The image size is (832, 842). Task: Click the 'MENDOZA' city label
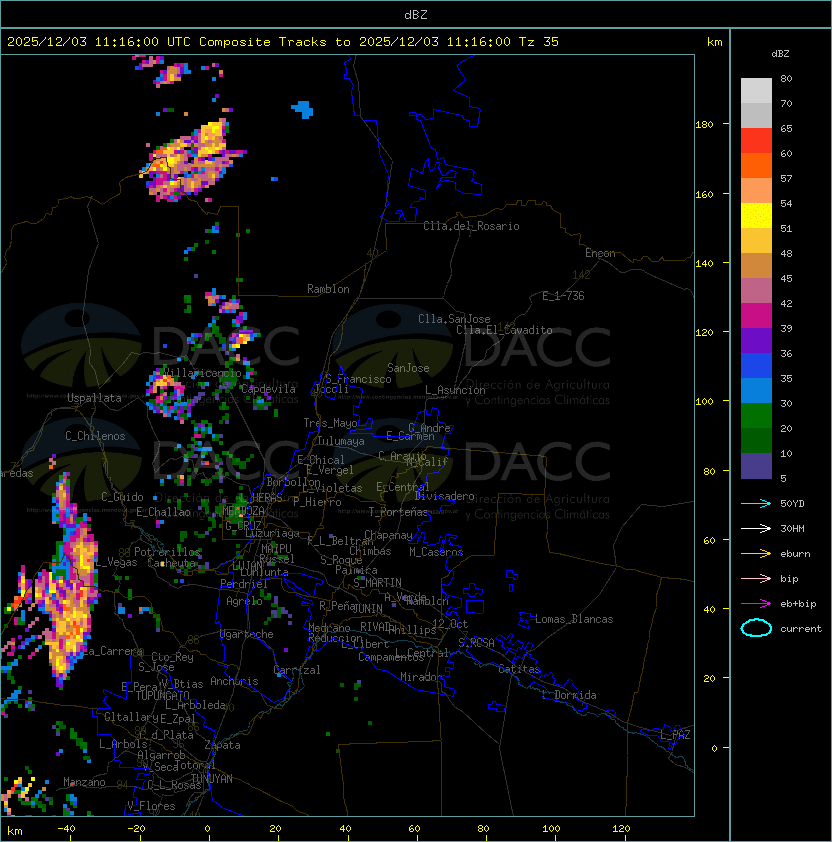click(243, 510)
